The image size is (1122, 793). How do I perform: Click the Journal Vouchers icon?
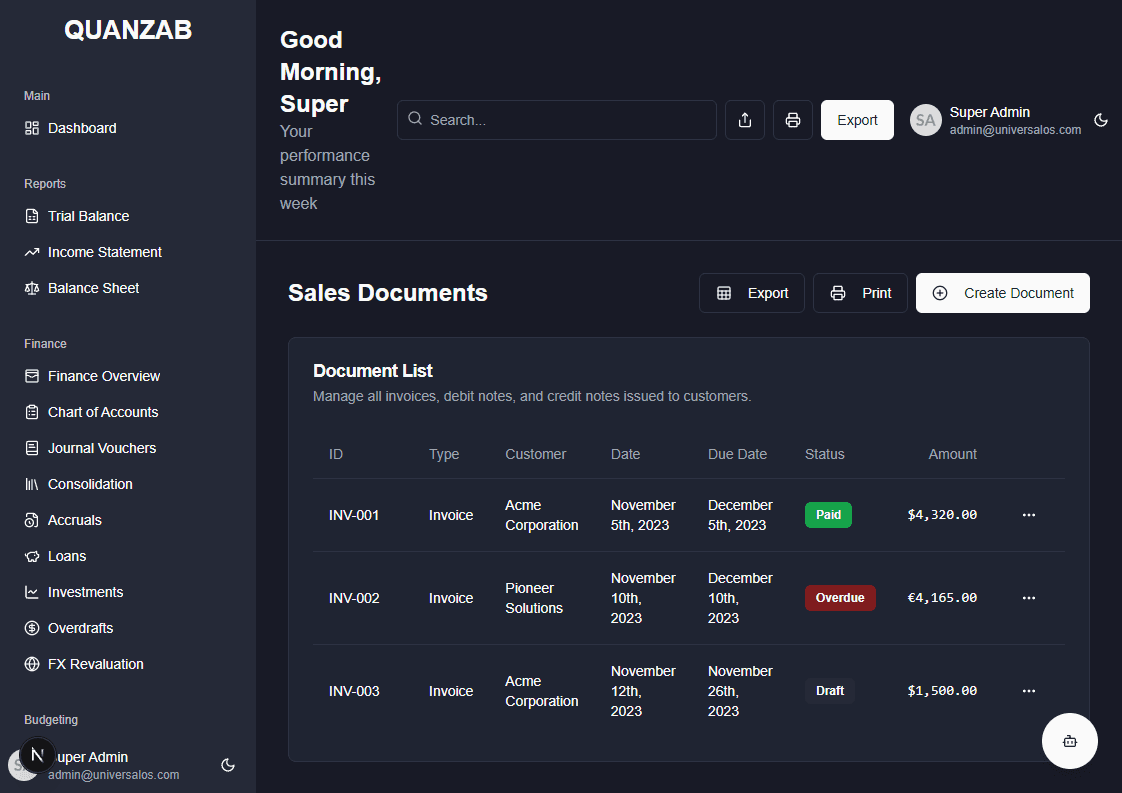(31, 448)
